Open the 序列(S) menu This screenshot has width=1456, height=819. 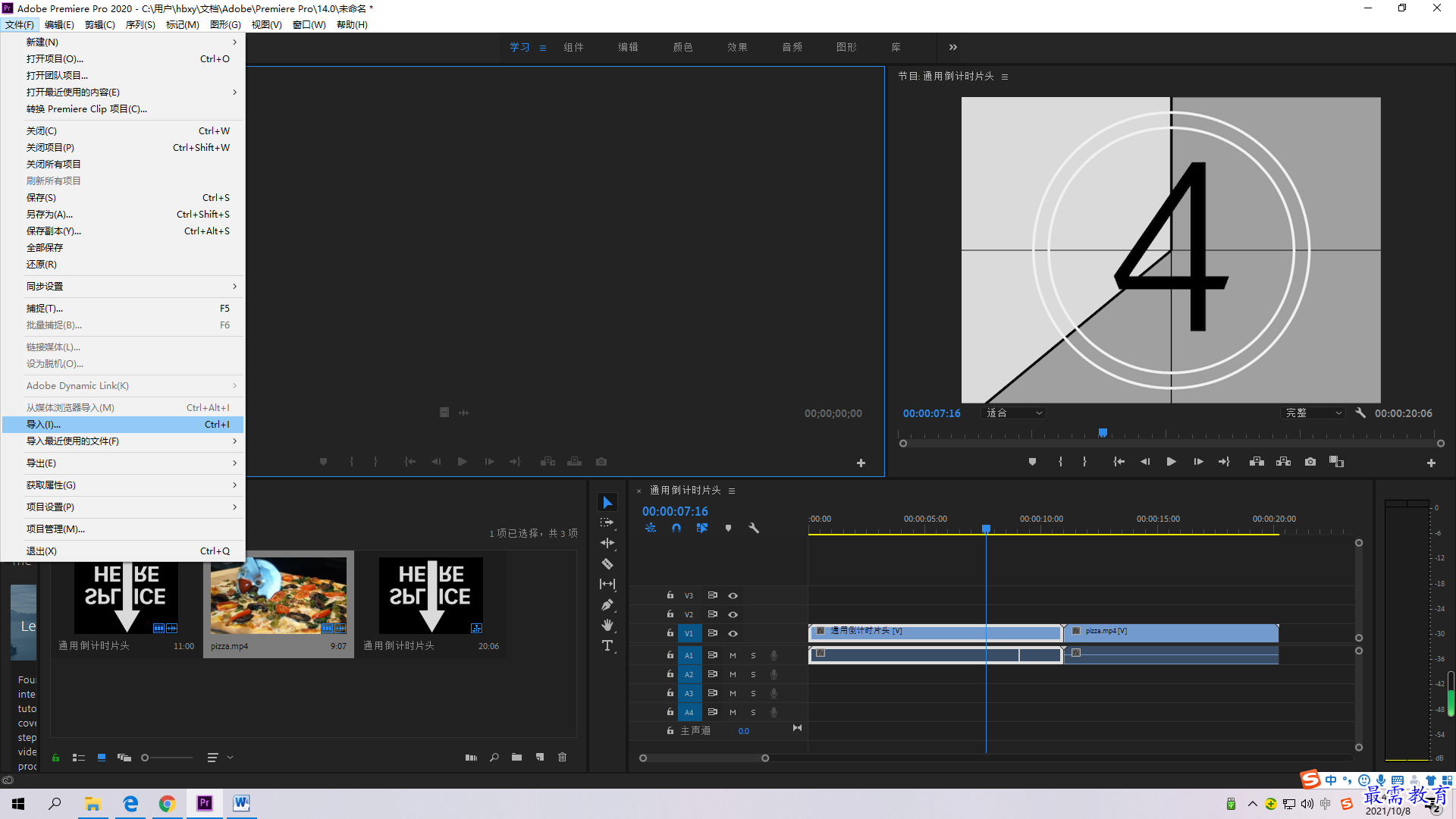(140, 25)
